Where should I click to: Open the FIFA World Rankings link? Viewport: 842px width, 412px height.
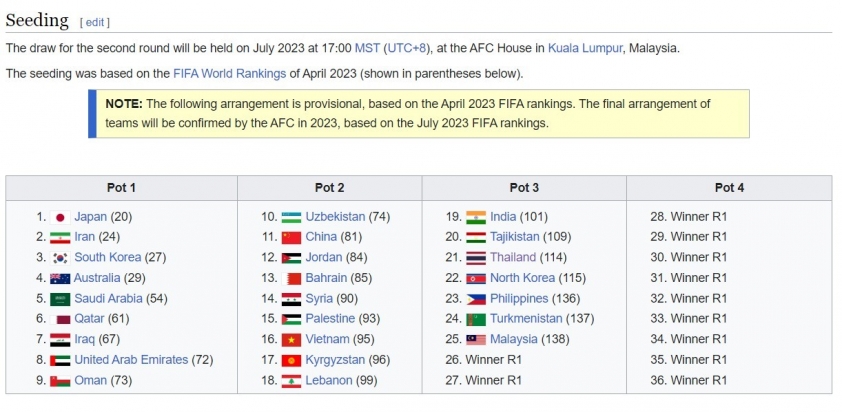pos(229,74)
